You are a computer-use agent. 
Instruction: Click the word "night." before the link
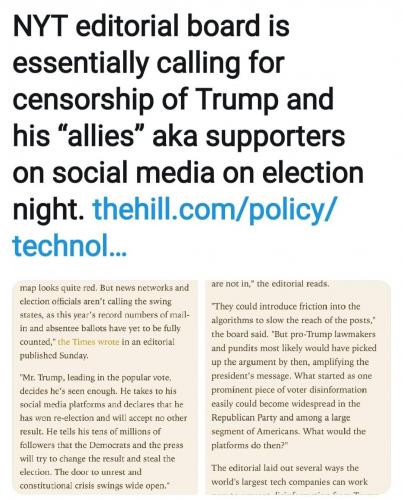48,209
